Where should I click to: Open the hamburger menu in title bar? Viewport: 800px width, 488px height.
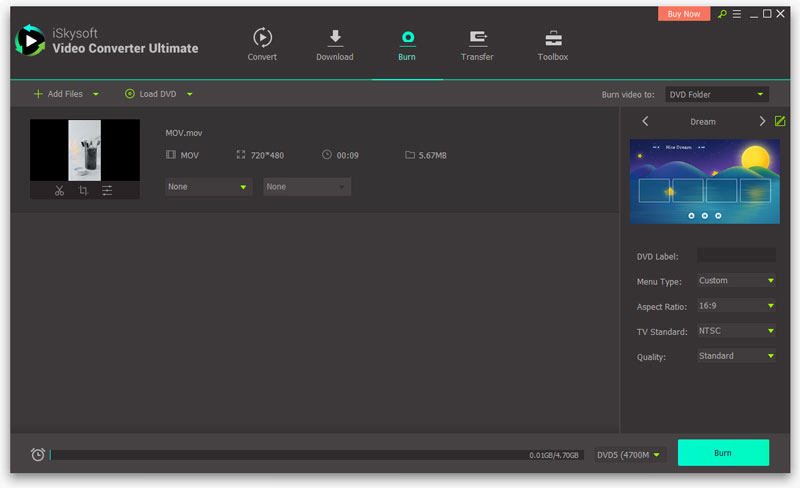coord(737,14)
